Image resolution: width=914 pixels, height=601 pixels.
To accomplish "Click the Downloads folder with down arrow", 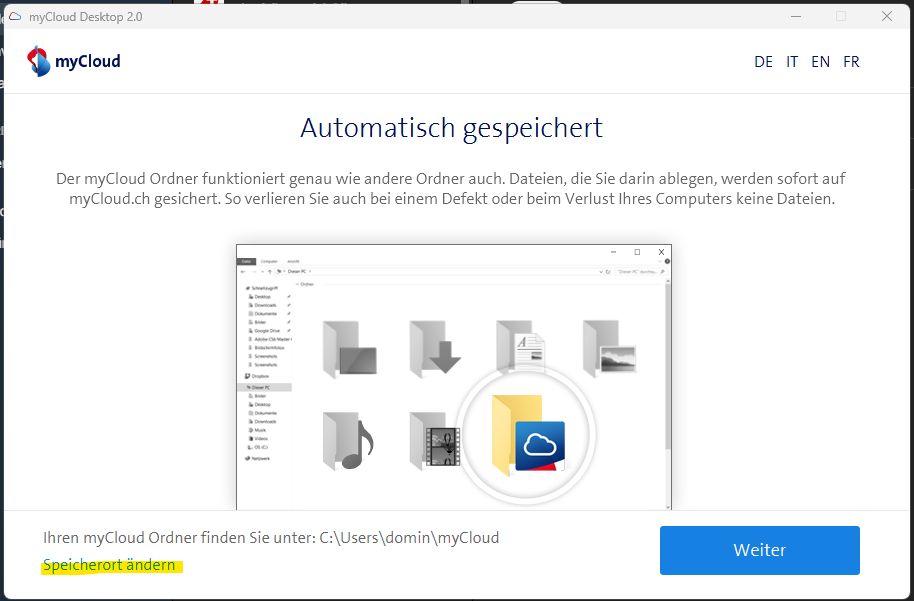I will tap(434, 347).
